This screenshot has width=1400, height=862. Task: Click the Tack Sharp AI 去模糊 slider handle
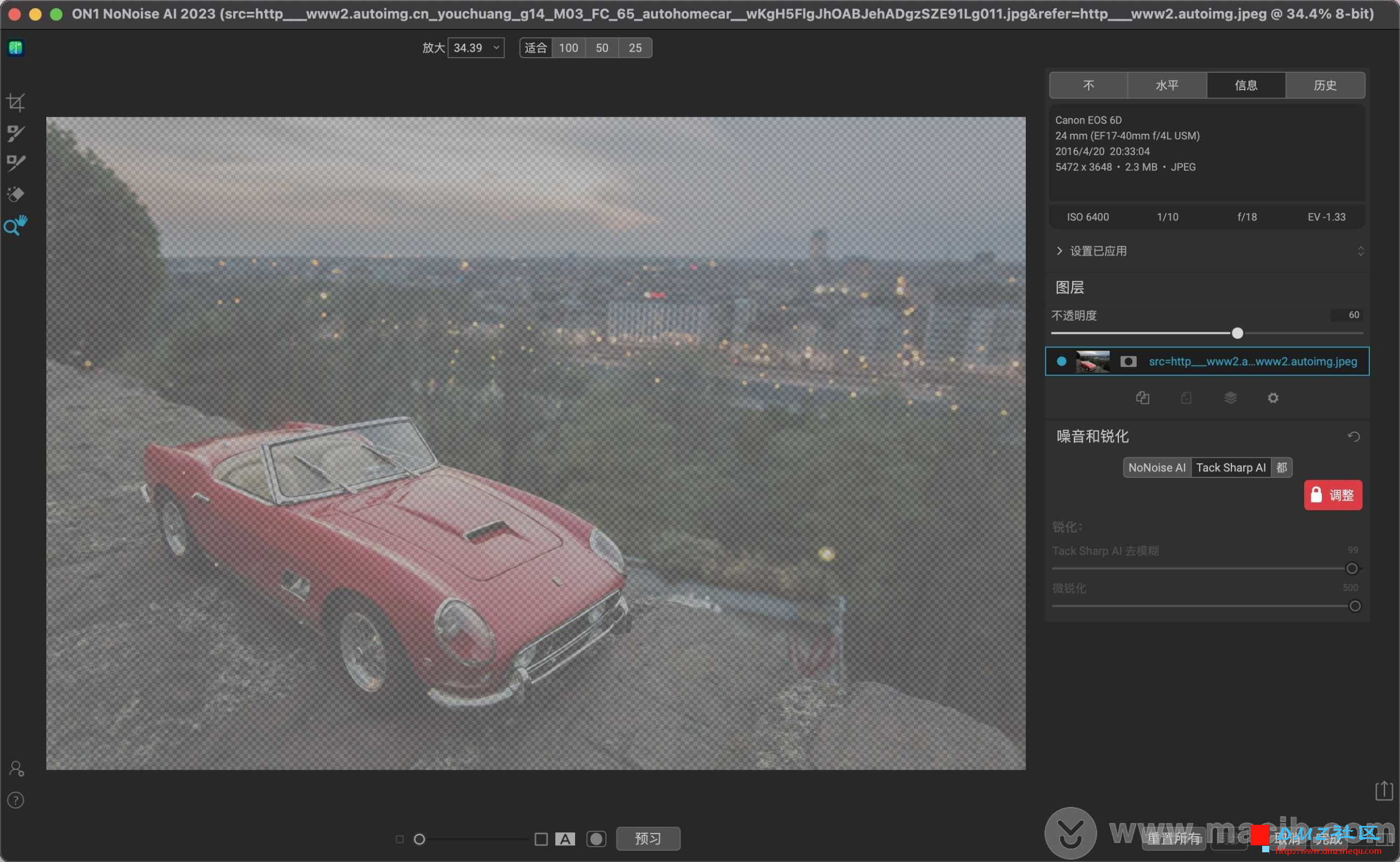[1352, 568]
